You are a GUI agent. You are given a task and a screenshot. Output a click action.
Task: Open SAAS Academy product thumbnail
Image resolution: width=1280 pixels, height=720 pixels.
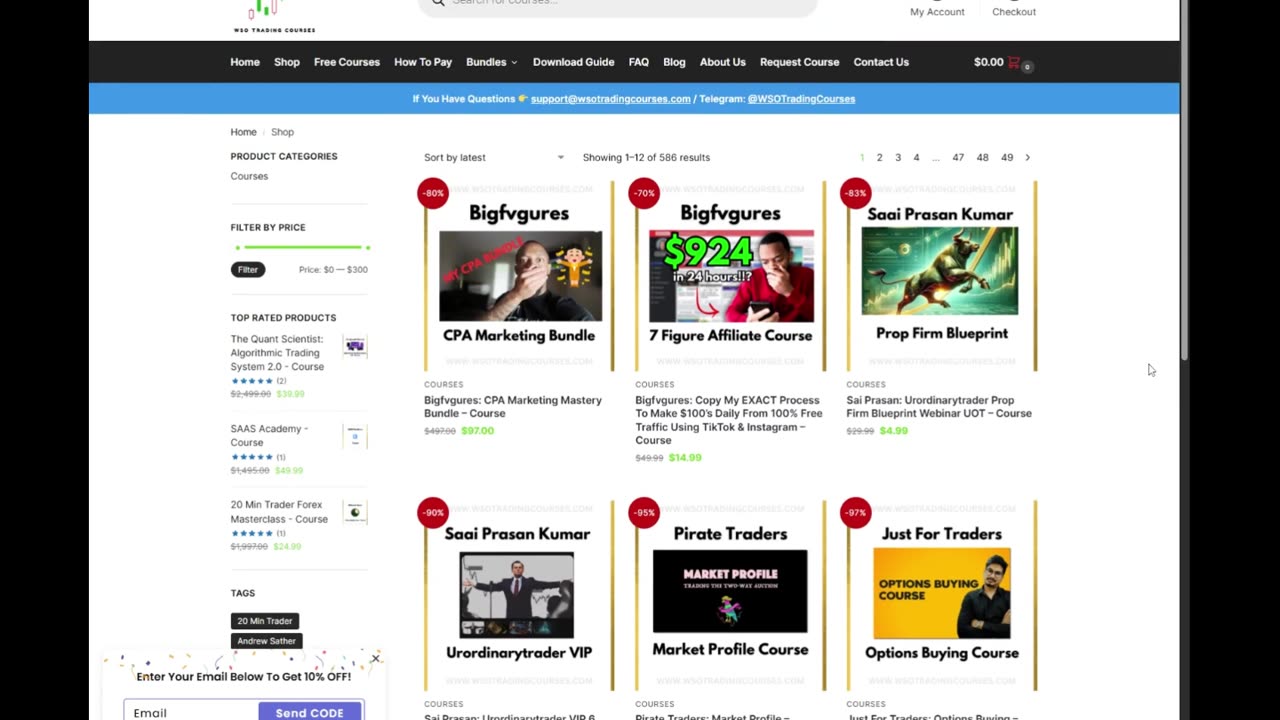(x=355, y=436)
